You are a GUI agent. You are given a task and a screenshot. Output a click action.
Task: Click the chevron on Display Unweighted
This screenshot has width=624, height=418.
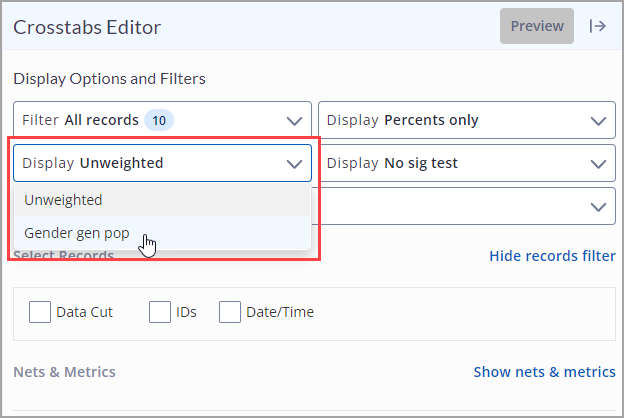(x=294, y=164)
